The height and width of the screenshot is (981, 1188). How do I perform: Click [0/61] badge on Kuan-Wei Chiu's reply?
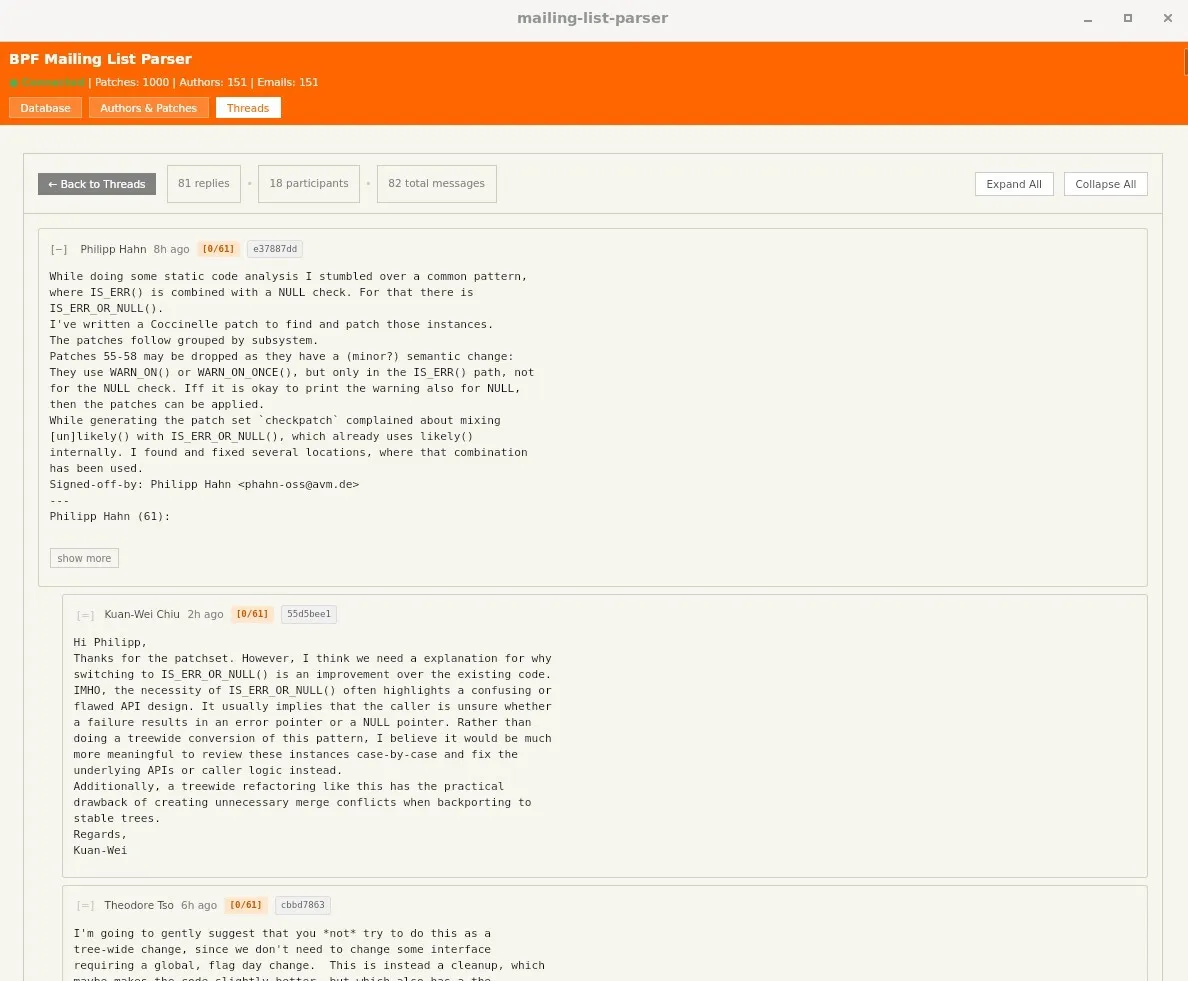252,615
